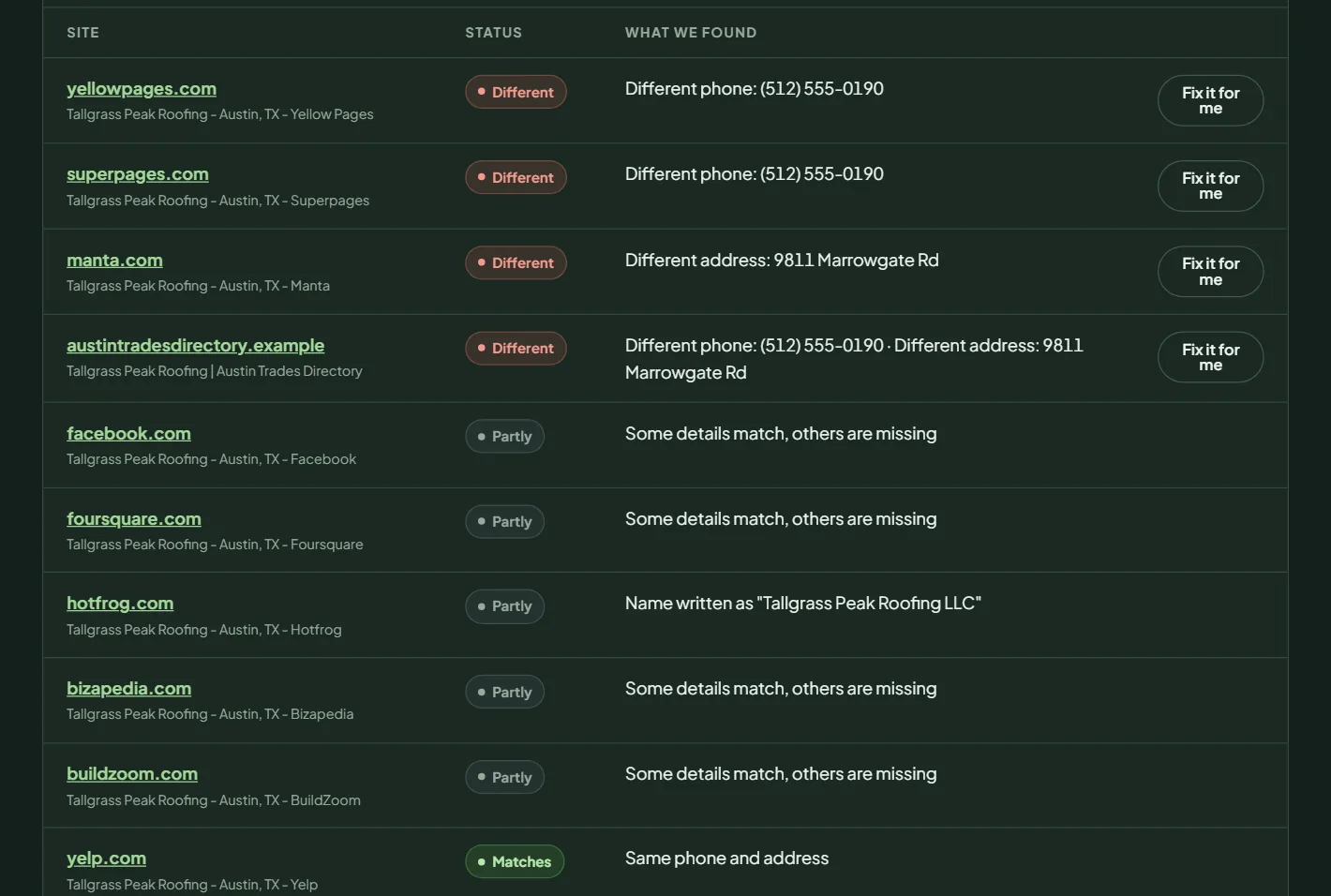1331x896 pixels.
Task: Open the bizapedia.com link
Action: point(128,689)
